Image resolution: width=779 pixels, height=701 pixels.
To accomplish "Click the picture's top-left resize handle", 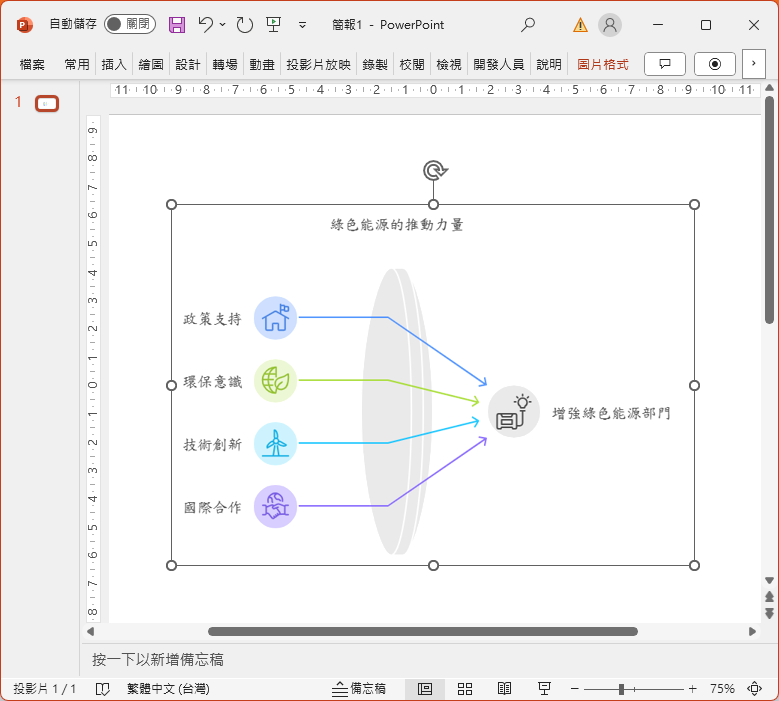I will click(x=171, y=205).
